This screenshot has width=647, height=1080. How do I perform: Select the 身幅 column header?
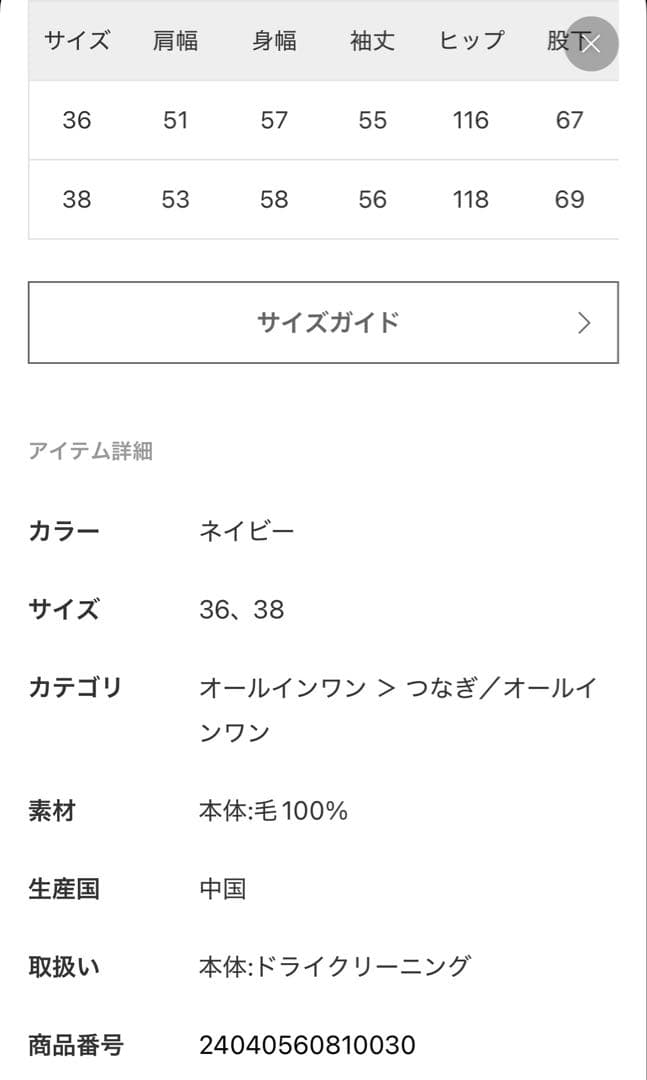coord(274,41)
